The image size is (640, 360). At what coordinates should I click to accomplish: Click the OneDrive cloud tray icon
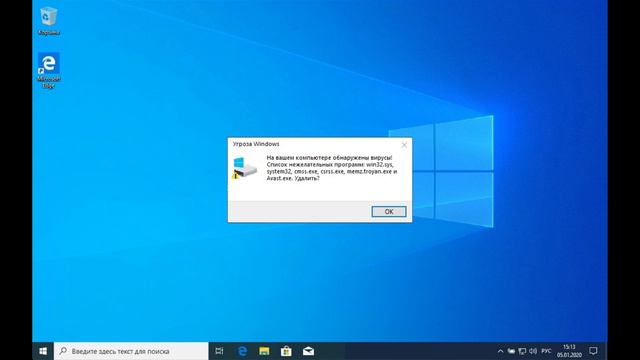(x=511, y=351)
